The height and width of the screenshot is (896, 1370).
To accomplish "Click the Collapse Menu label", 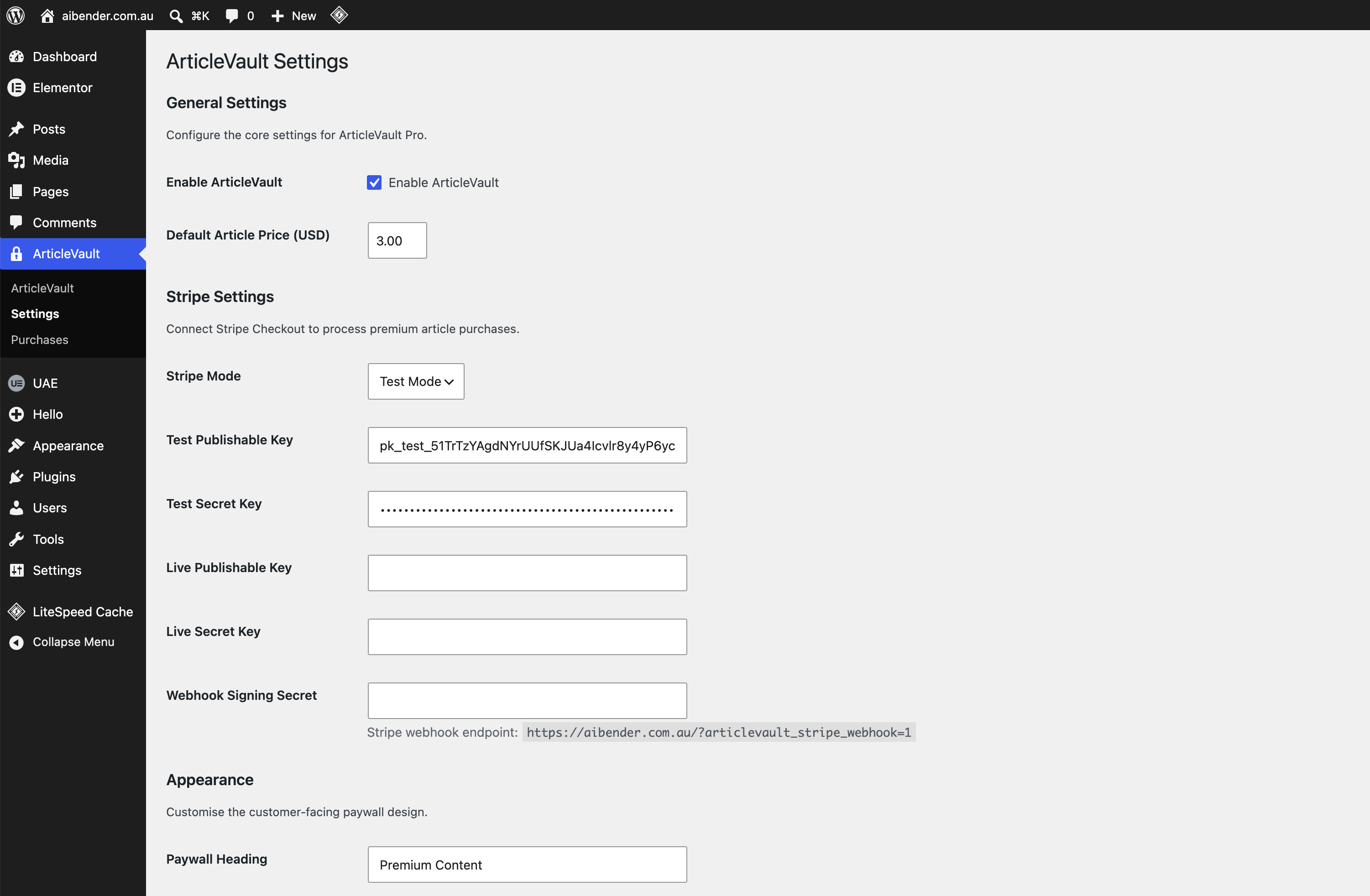I will pos(73,641).
